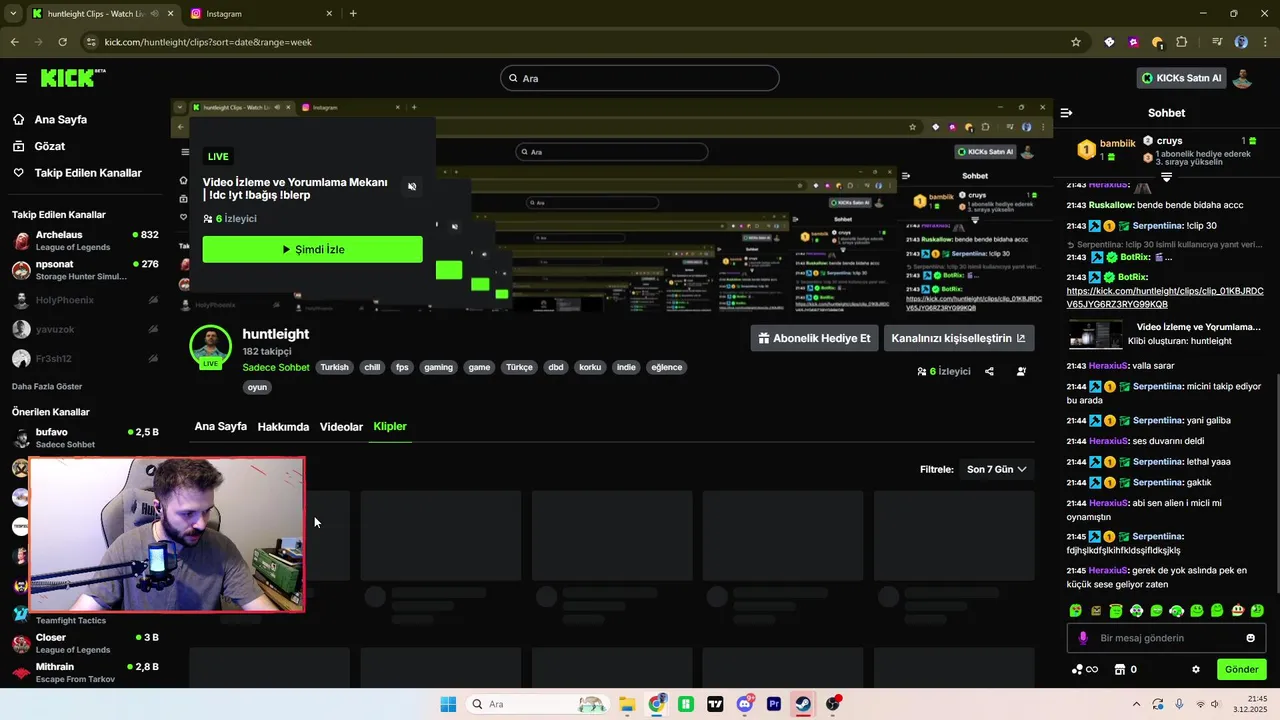Viewport: 1280px width, 720px height.
Task: Expand the Son 7 Gün filter dropdown
Action: click(996, 469)
